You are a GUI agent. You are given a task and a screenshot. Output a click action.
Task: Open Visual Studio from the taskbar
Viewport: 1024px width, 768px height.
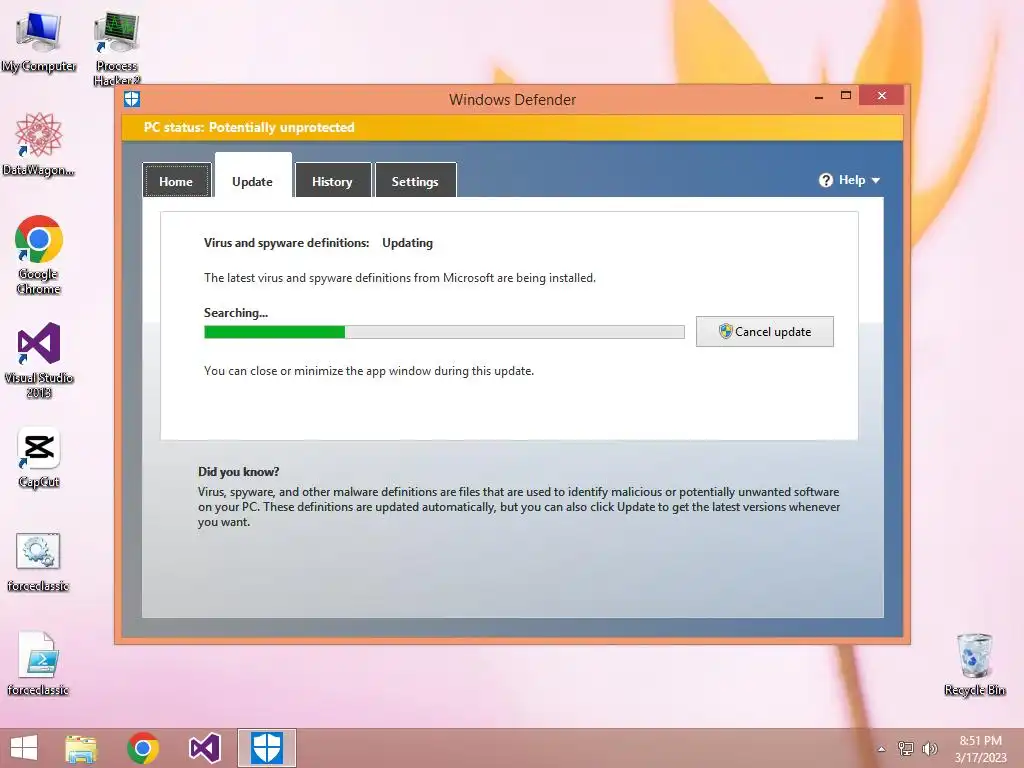[204, 748]
